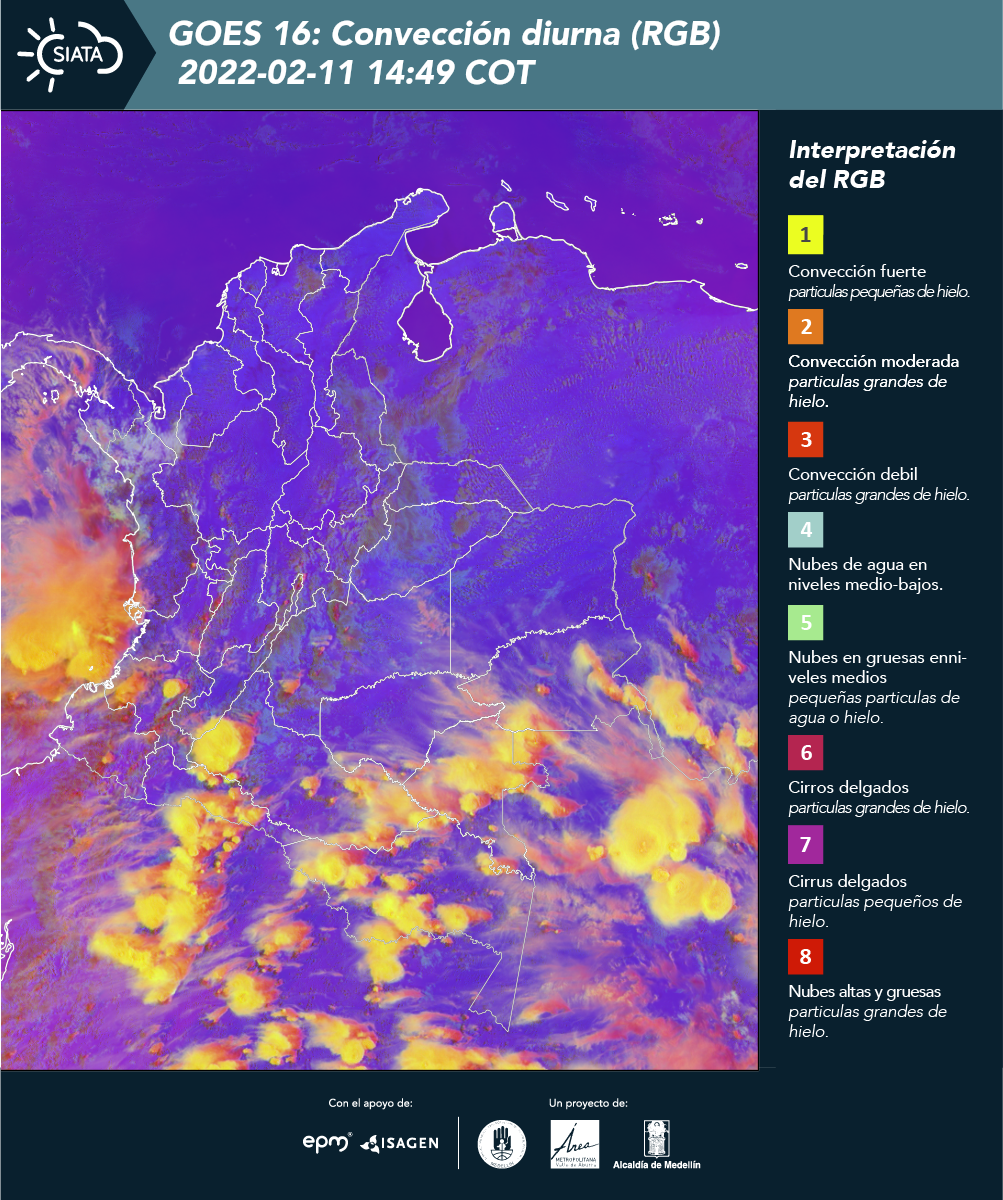Image resolution: width=1003 pixels, height=1200 pixels.
Task: Click the SIATA sun-and-cloud logo
Action: pyautogui.click(x=70, y=54)
